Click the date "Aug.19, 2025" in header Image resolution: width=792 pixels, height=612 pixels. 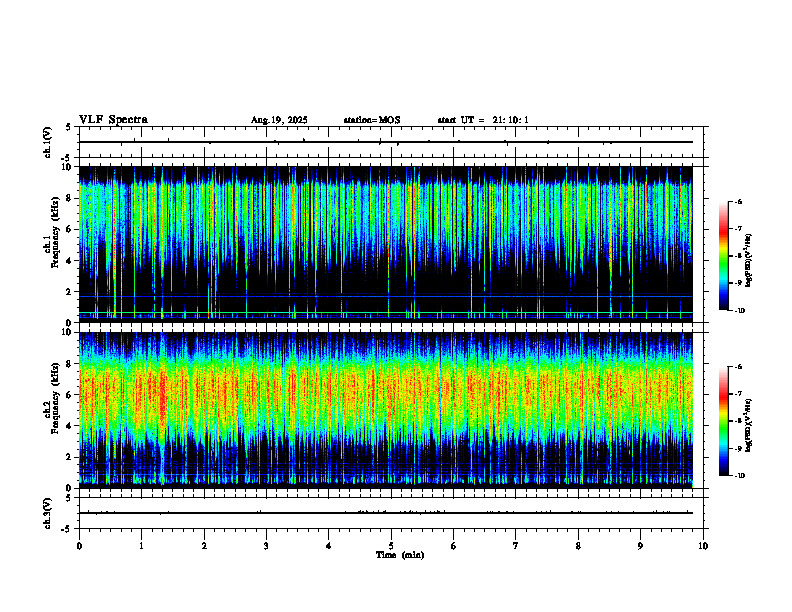(x=279, y=120)
